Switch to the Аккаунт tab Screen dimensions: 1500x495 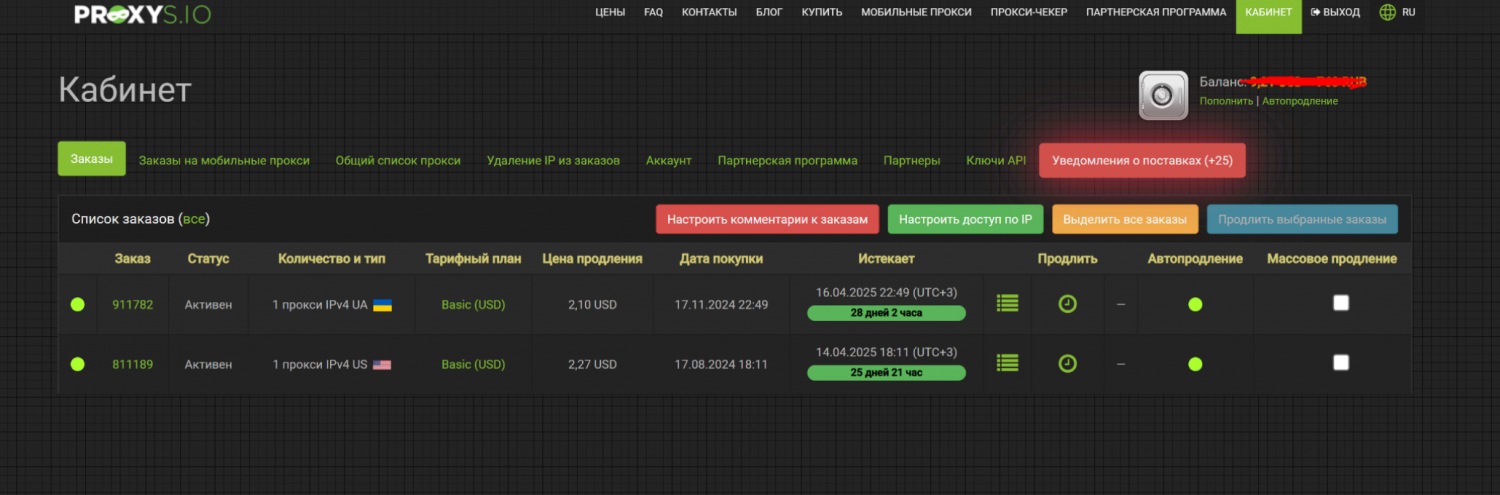pos(668,161)
